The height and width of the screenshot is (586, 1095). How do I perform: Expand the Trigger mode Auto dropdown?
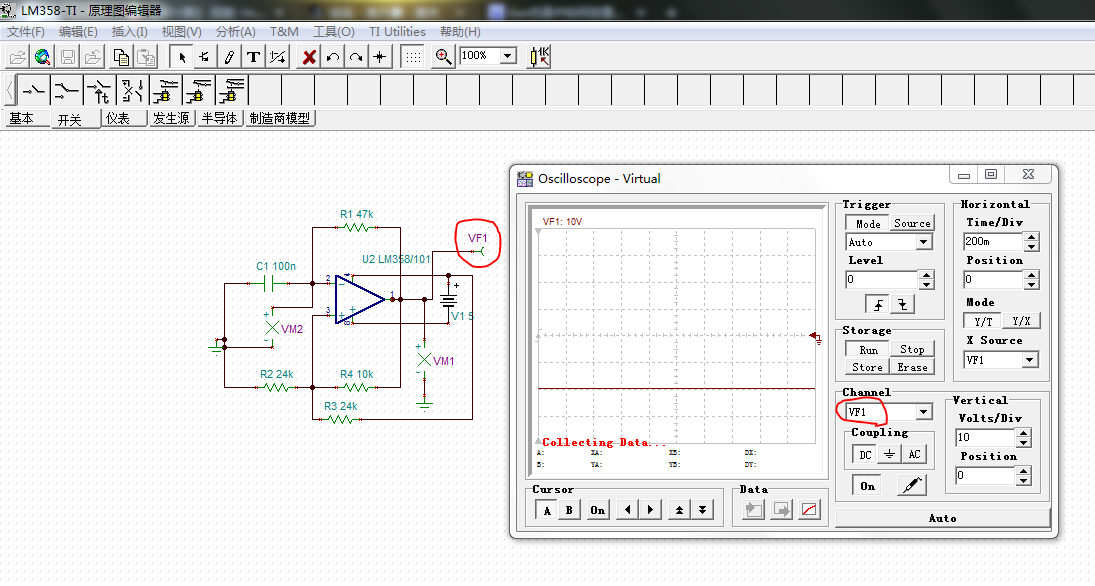point(923,242)
